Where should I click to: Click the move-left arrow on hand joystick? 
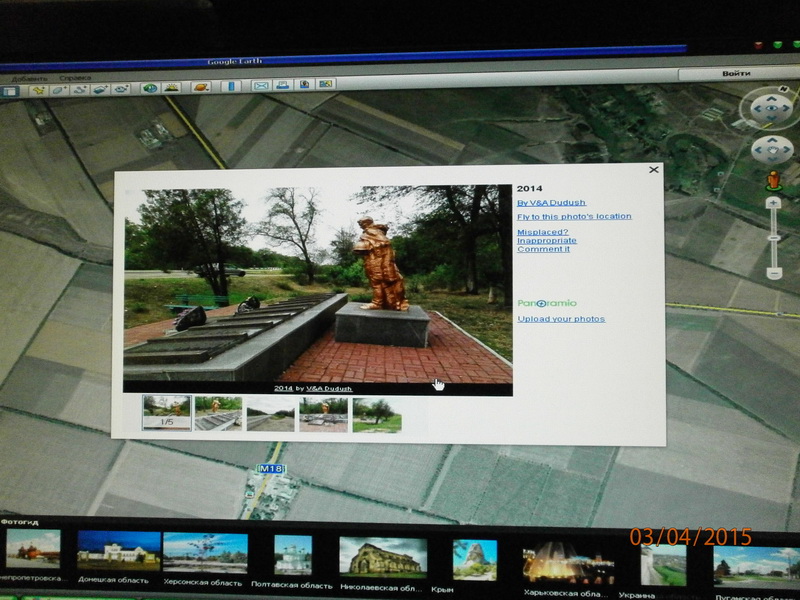click(758, 150)
